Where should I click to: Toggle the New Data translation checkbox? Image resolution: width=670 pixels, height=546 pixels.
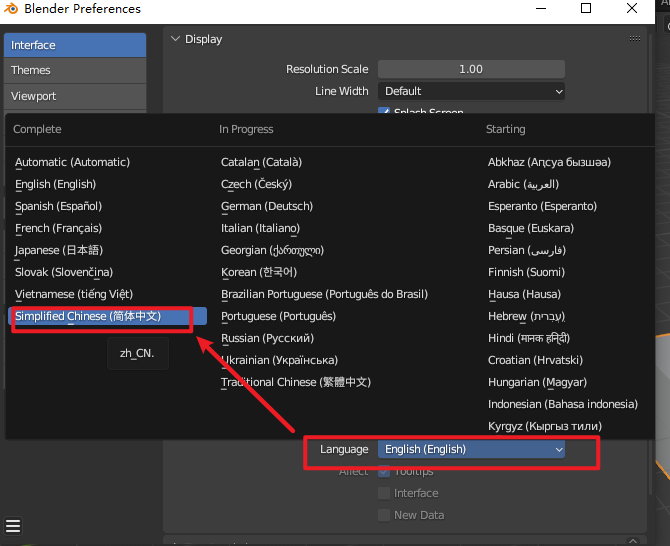(x=384, y=515)
